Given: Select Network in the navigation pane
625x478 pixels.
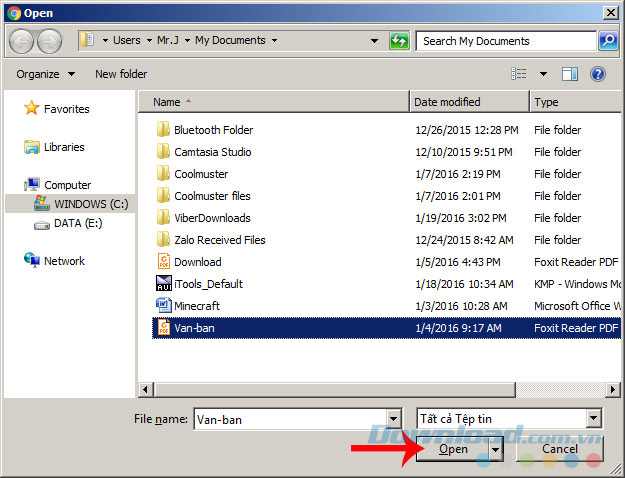Looking at the screenshot, I should [64, 261].
